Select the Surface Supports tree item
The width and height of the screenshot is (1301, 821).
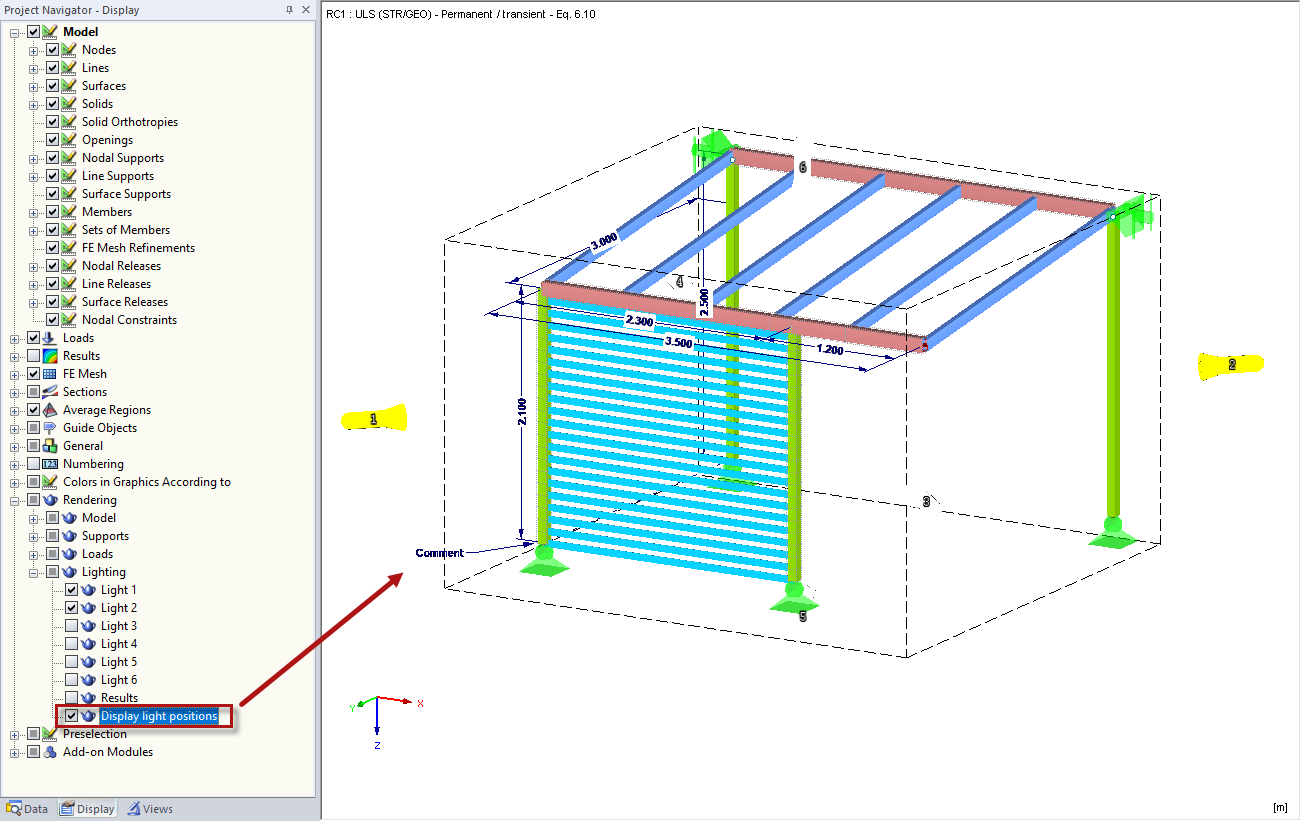126,194
